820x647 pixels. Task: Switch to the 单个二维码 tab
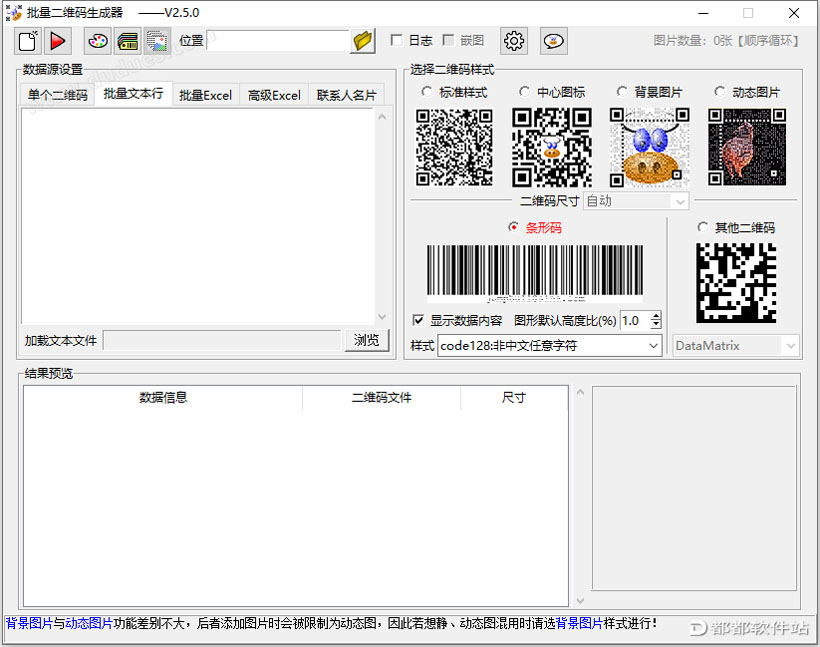pos(58,95)
